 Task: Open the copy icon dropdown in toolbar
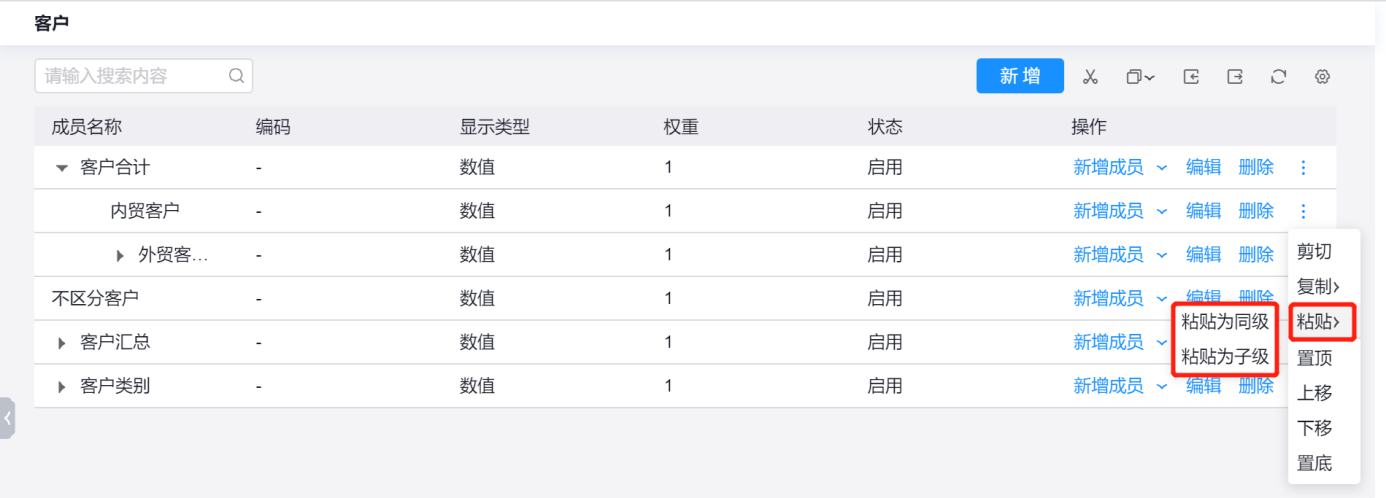pos(1140,77)
